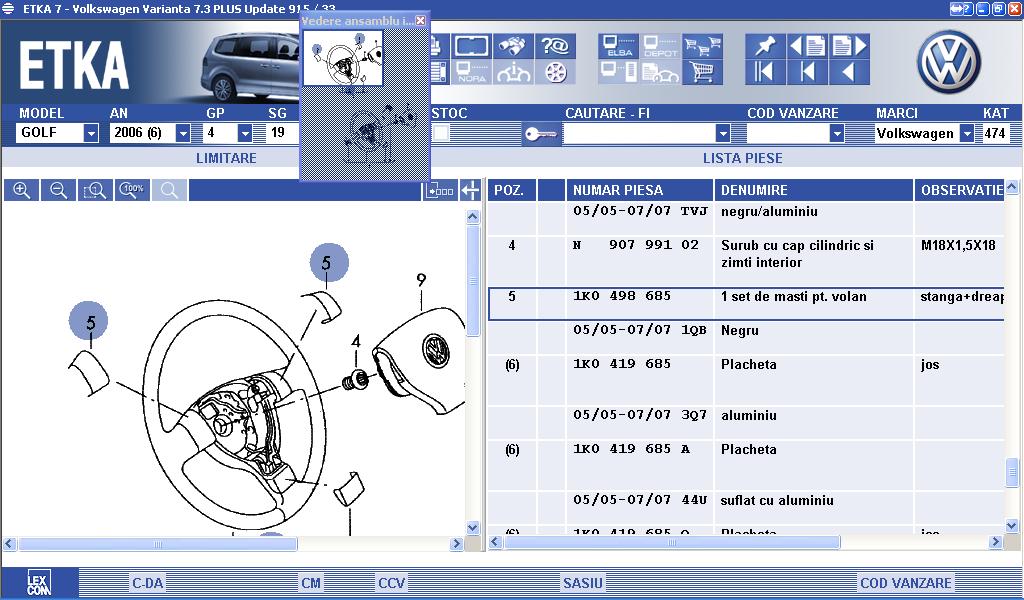The height and width of the screenshot is (600, 1024).
Task: Click the panel splitter arrow icon
Action: pyautogui.click(x=470, y=190)
